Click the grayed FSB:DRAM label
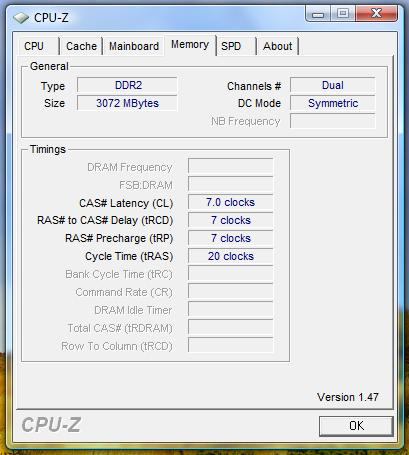 (146, 185)
